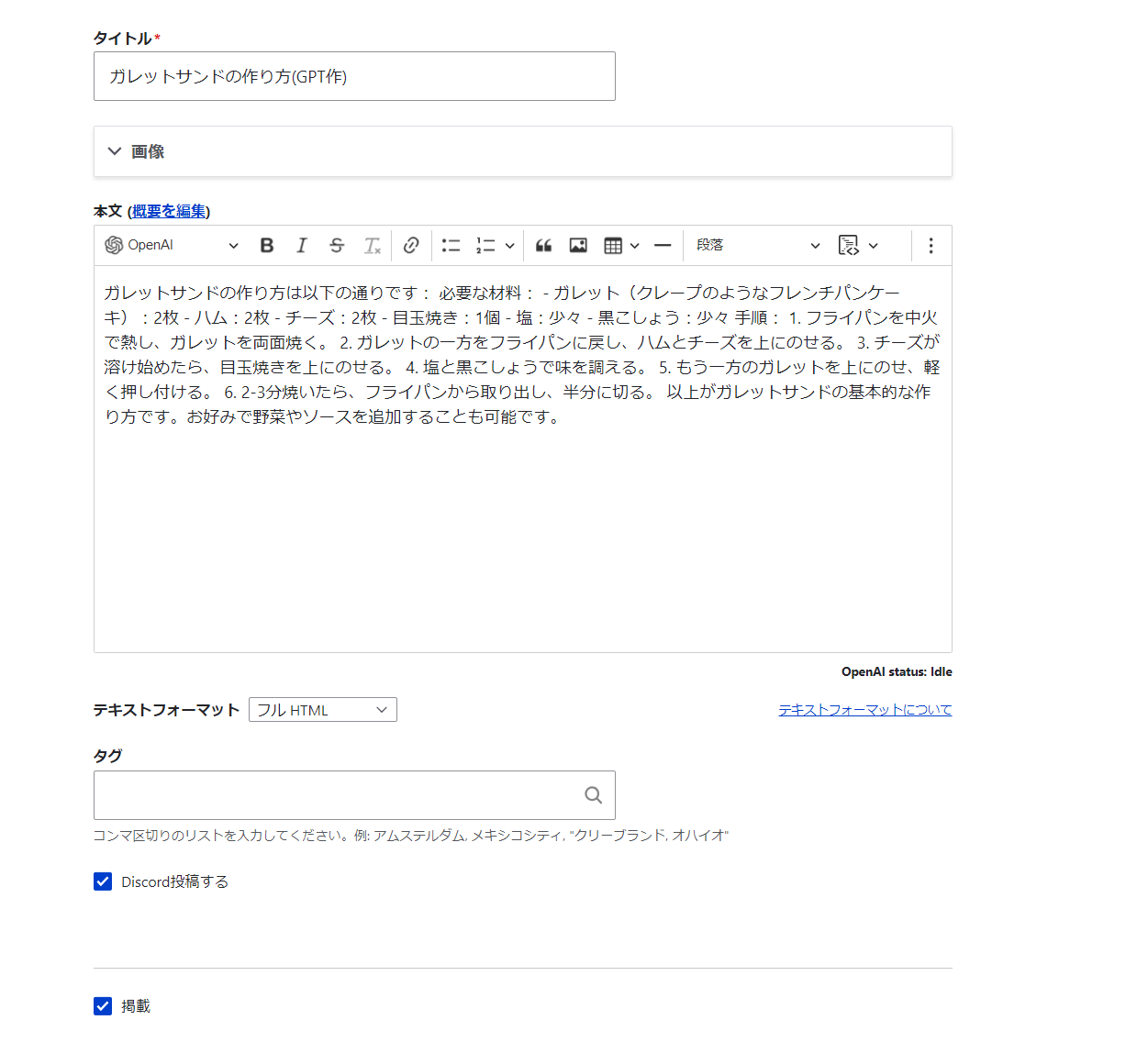Click the remove format icon
Image resolution: width=1148 pixels, height=1042 pixels.
(372, 245)
